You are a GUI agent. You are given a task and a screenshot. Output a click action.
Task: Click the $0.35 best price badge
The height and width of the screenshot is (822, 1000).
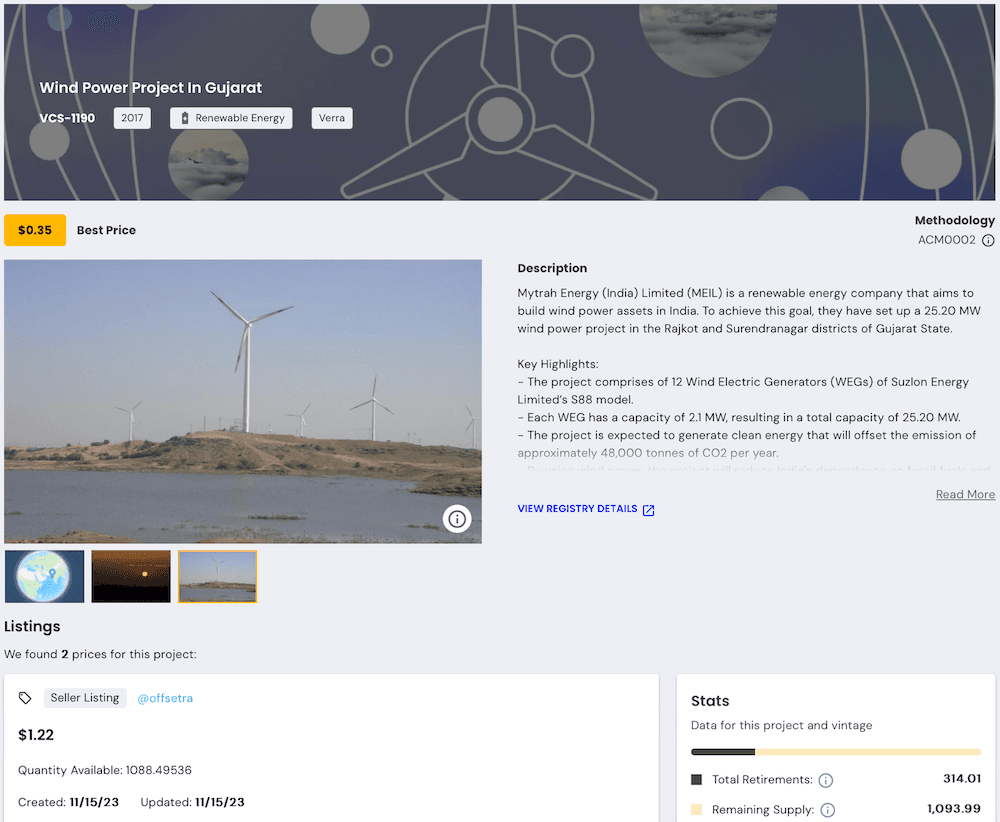click(35, 230)
